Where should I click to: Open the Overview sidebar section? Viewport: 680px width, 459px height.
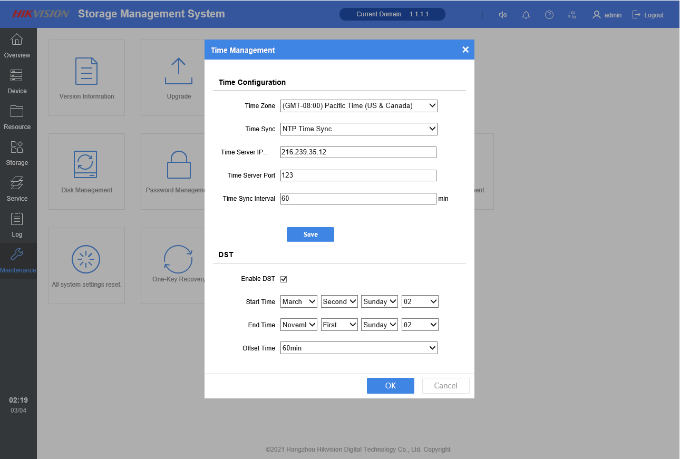[17, 44]
